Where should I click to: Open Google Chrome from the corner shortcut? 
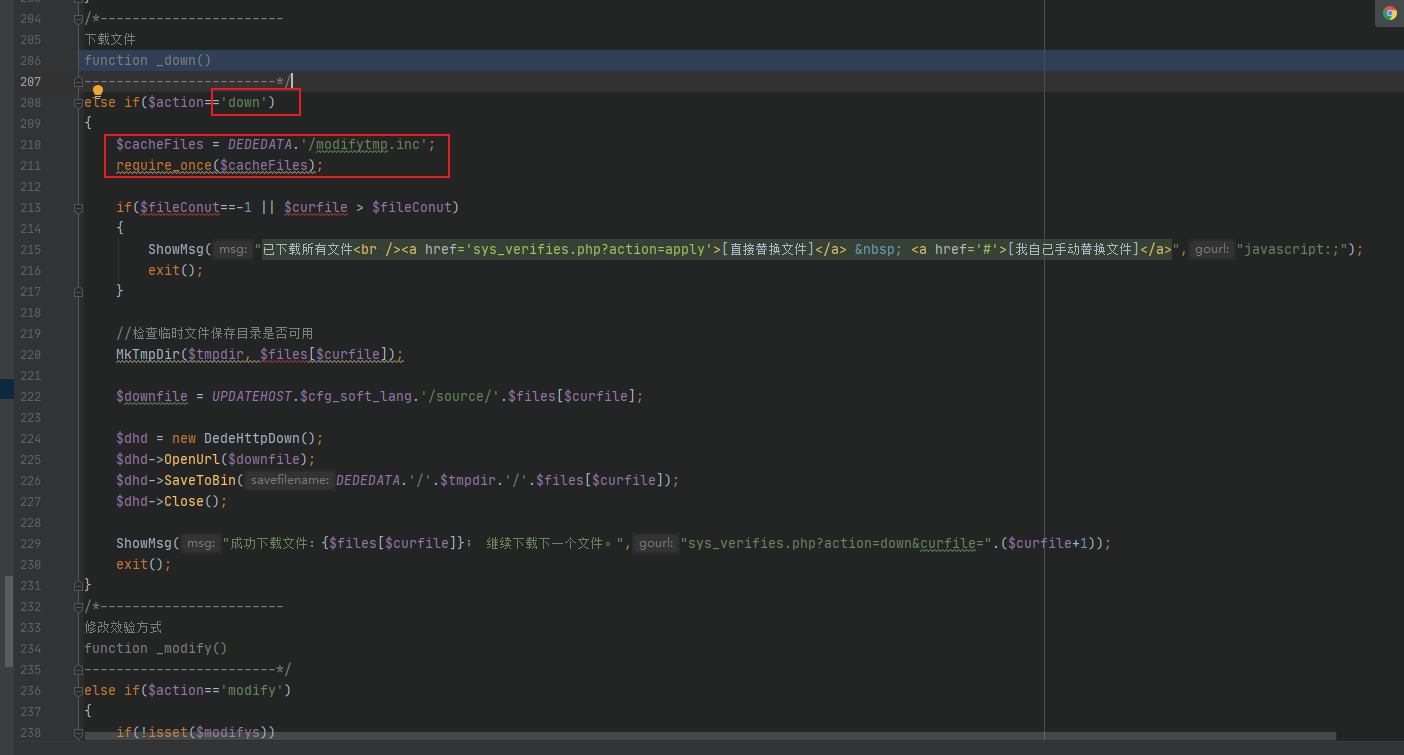point(1389,13)
